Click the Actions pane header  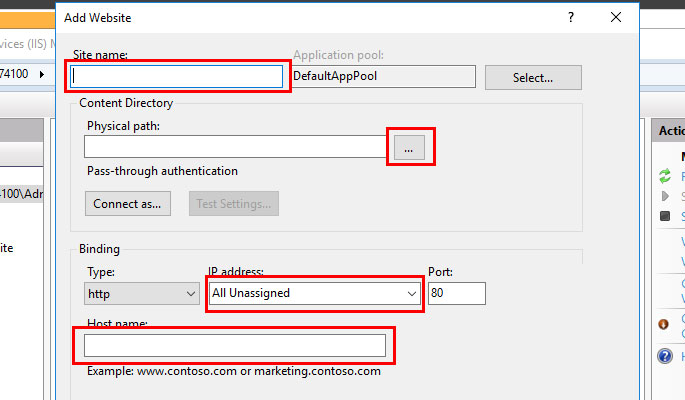coord(668,131)
